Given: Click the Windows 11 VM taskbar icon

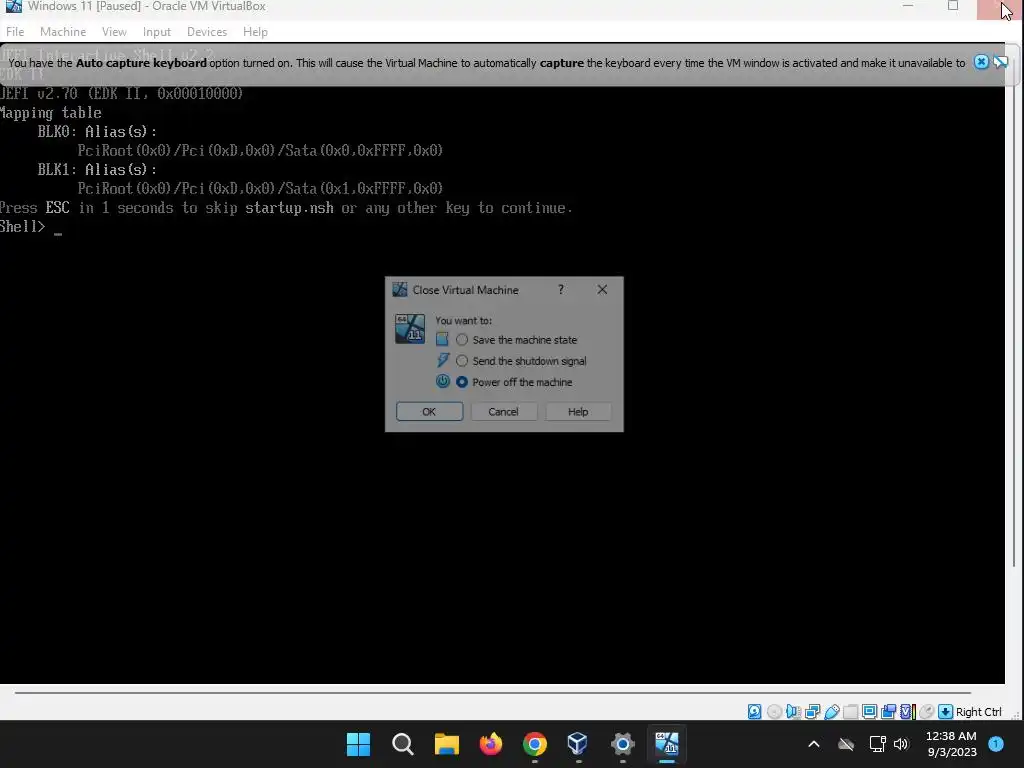Looking at the screenshot, I should click(x=667, y=744).
